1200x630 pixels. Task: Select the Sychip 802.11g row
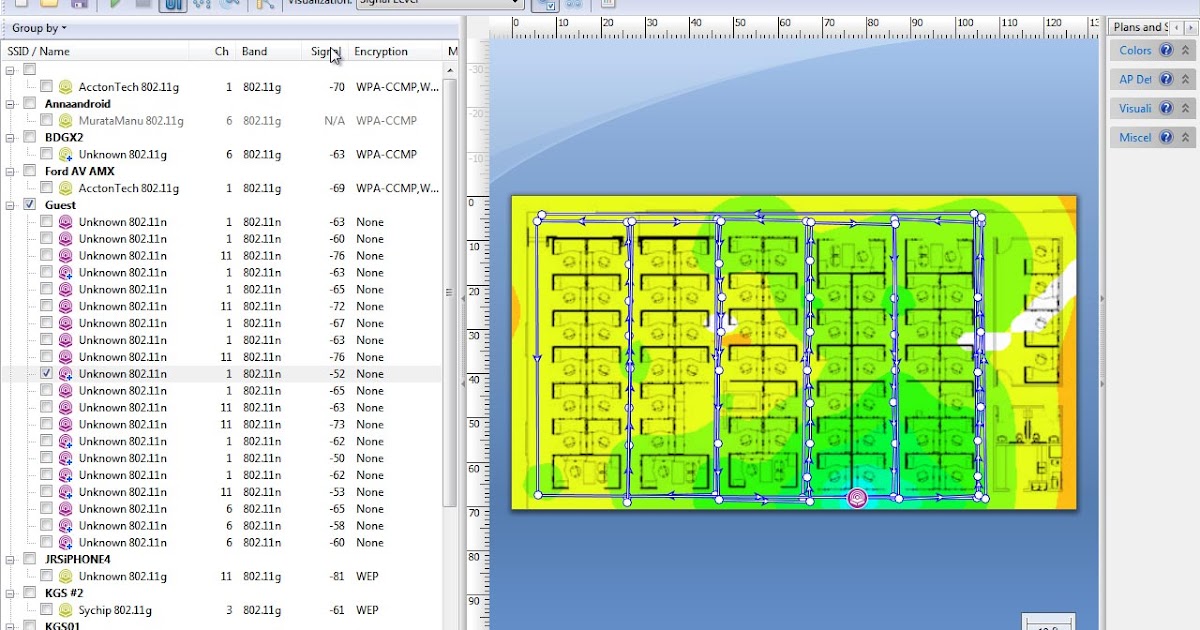222,610
